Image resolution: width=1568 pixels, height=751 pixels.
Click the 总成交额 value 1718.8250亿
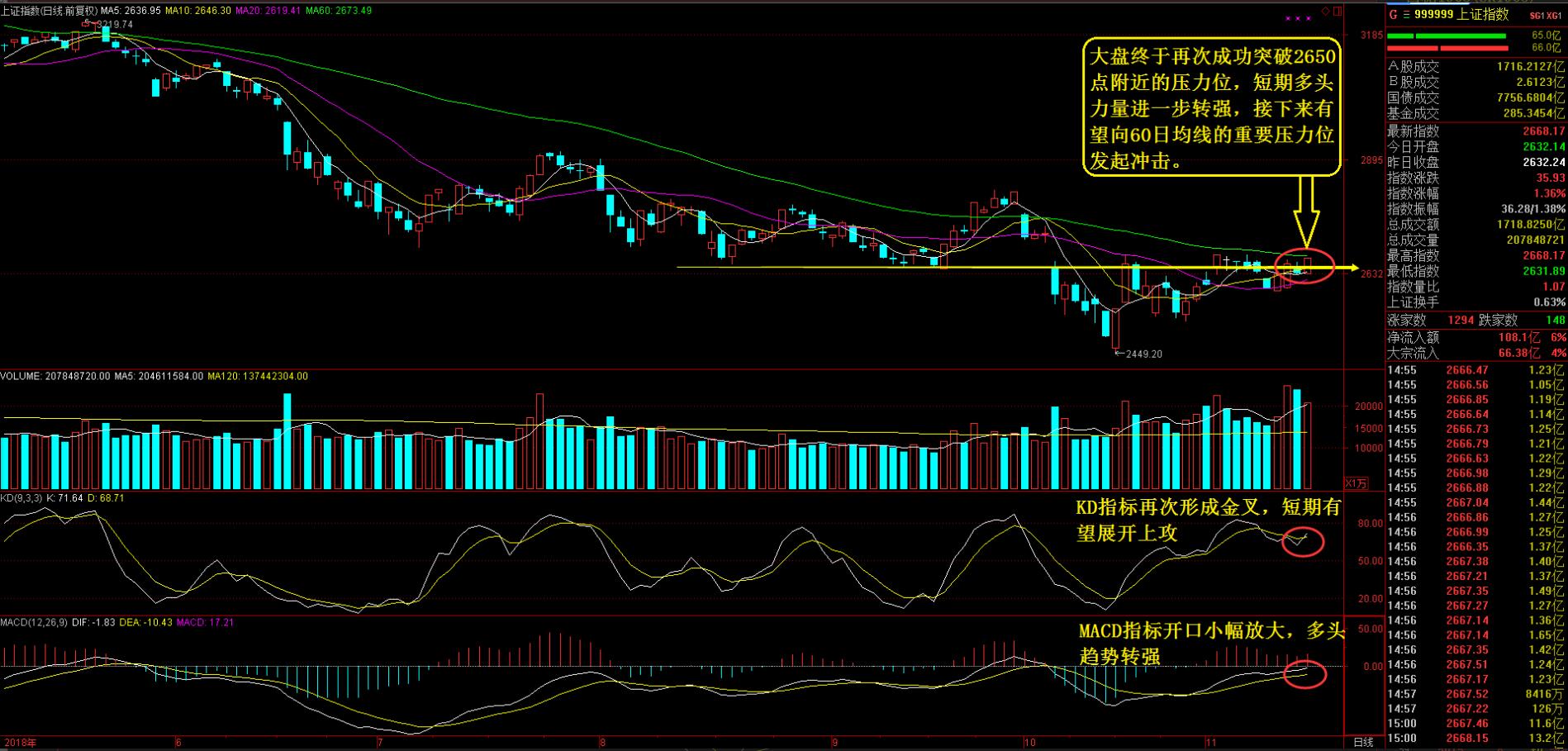click(1532, 225)
